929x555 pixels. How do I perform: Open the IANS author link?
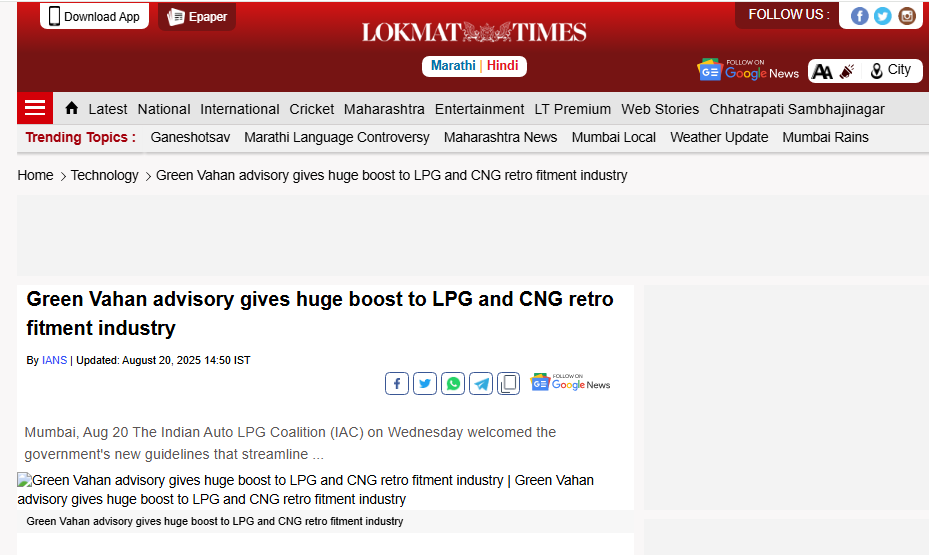pyautogui.click(x=54, y=360)
